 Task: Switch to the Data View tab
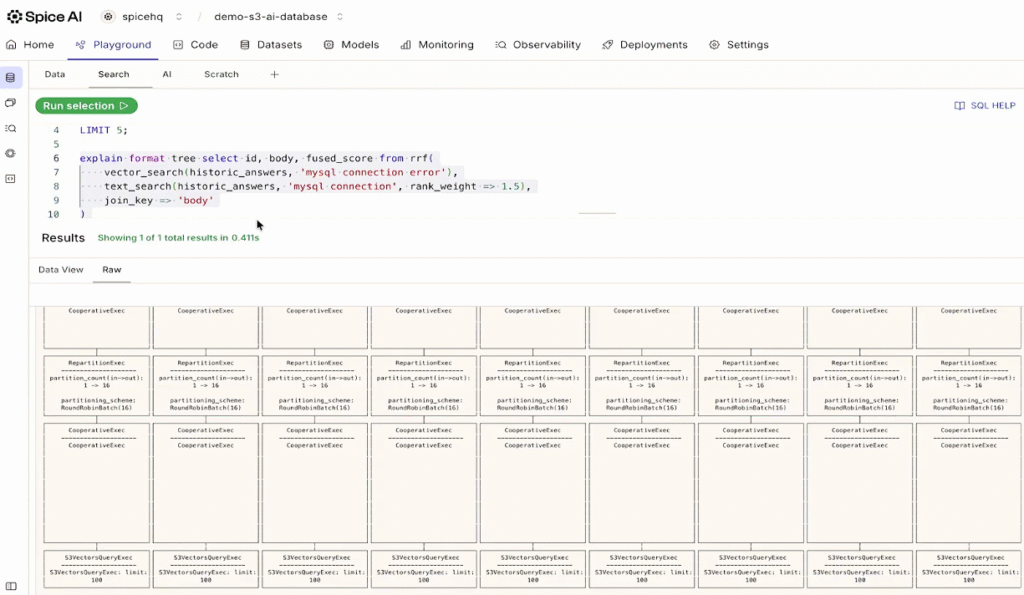61,270
